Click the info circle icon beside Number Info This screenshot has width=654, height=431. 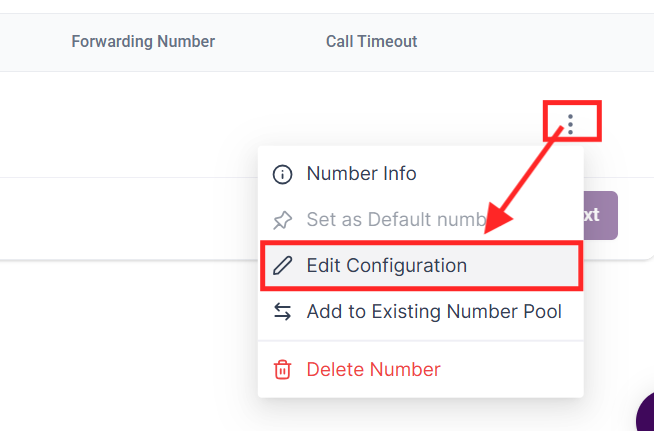coord(283,174)
